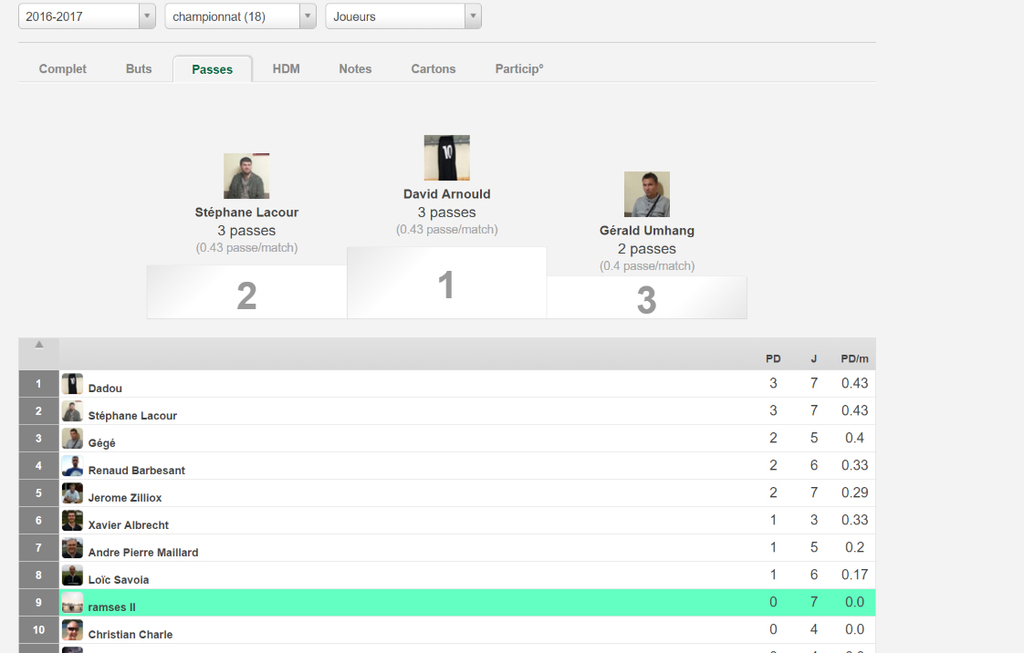Select the Buts tab

(139, 69)
